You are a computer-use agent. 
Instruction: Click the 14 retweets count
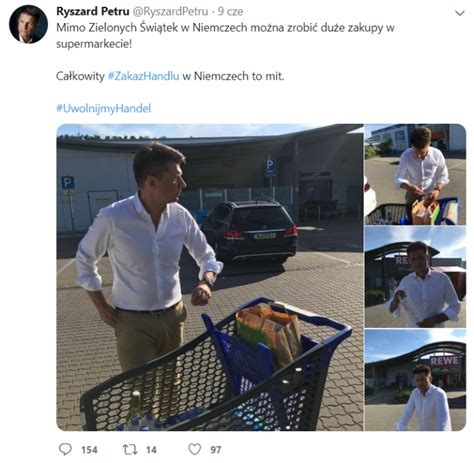151,450
